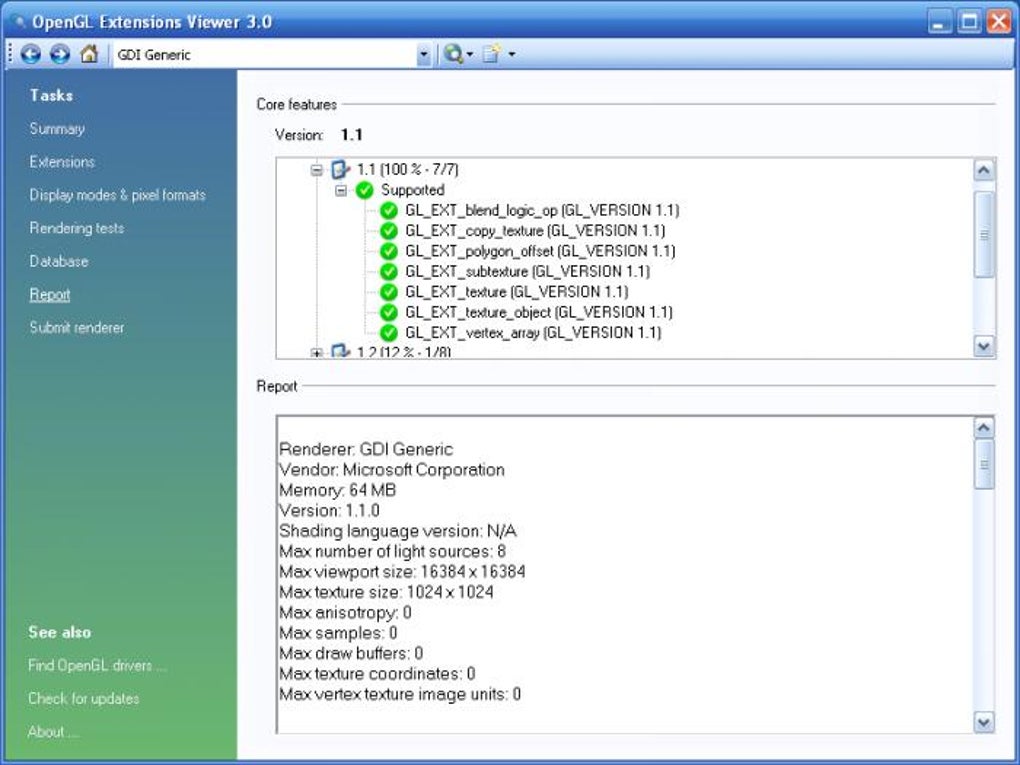
Task: Click 'Max texture size: 1024 x 1024'
Action: tap(386, 592)
